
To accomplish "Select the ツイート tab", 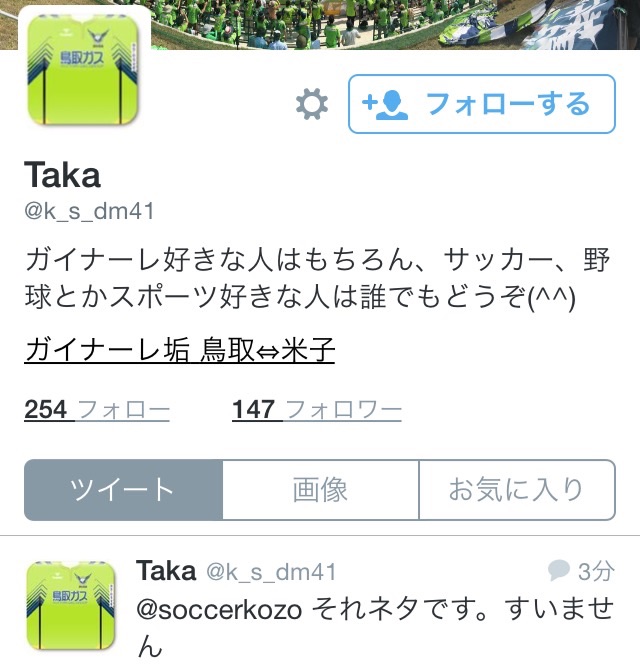I will click(123, 490).
